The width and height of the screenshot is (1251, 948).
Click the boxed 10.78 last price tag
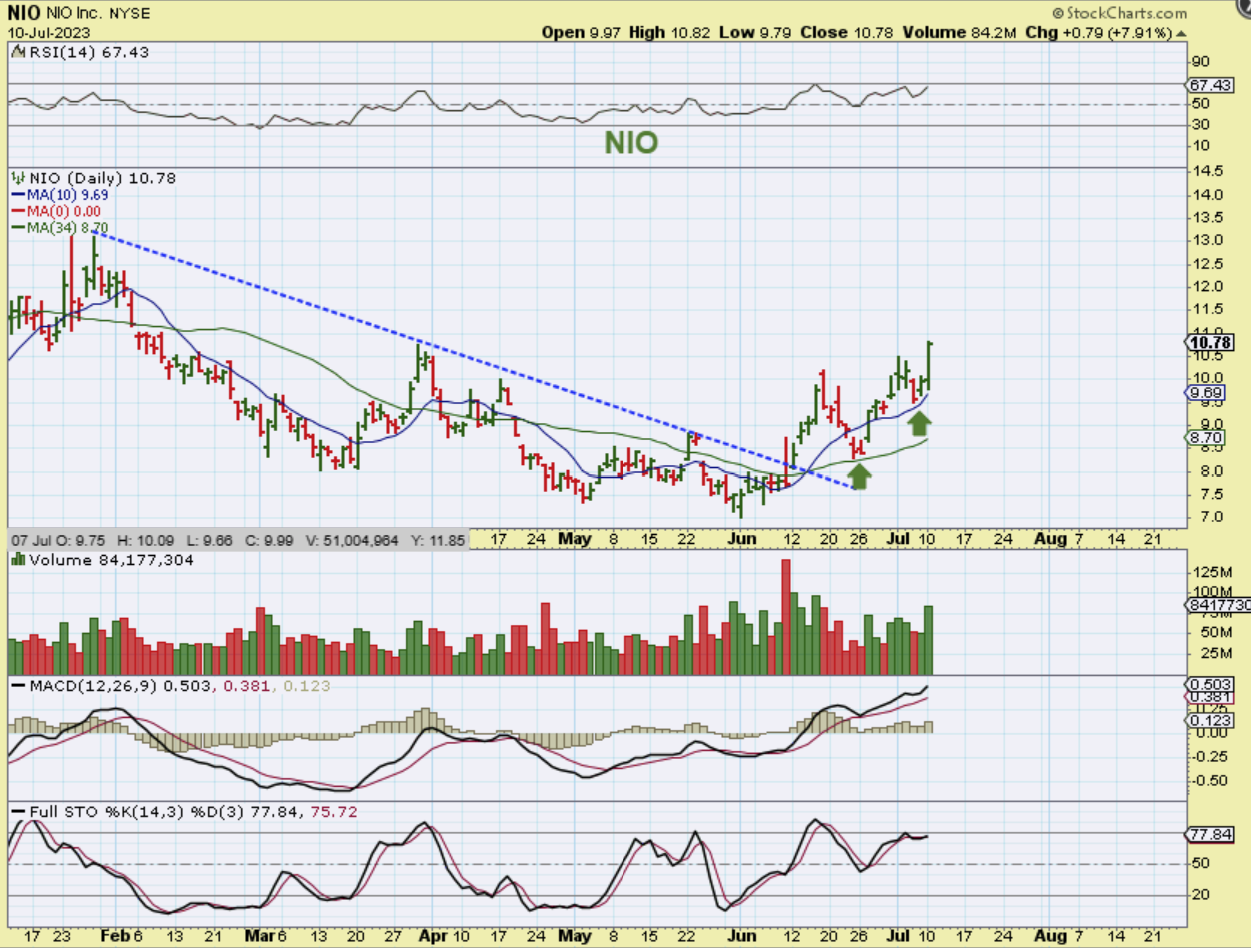1209,342
